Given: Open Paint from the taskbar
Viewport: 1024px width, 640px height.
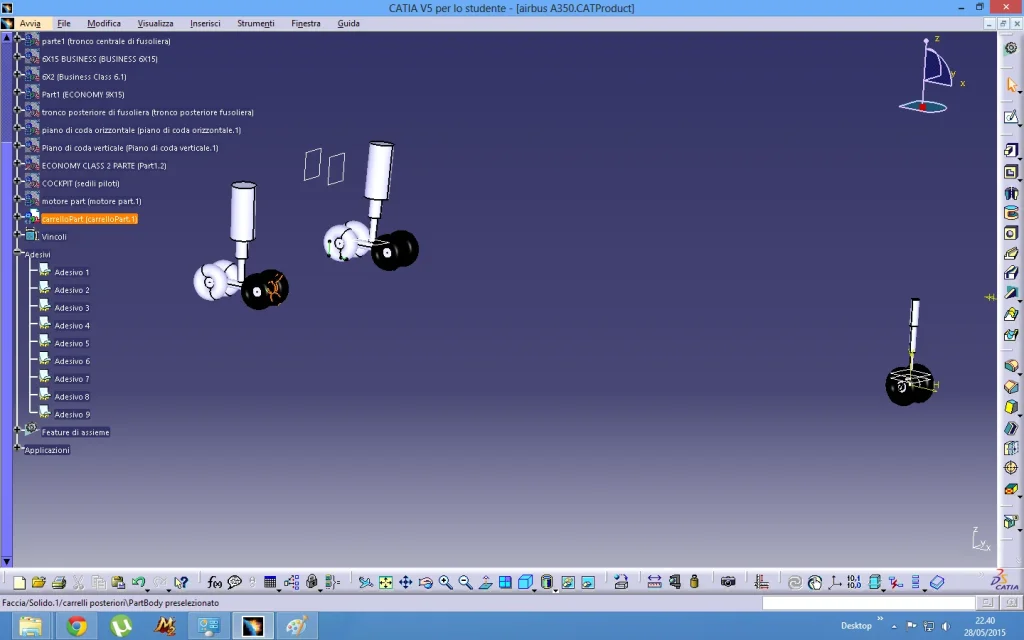Looking at the screenshot, I should tap(297, 626).
